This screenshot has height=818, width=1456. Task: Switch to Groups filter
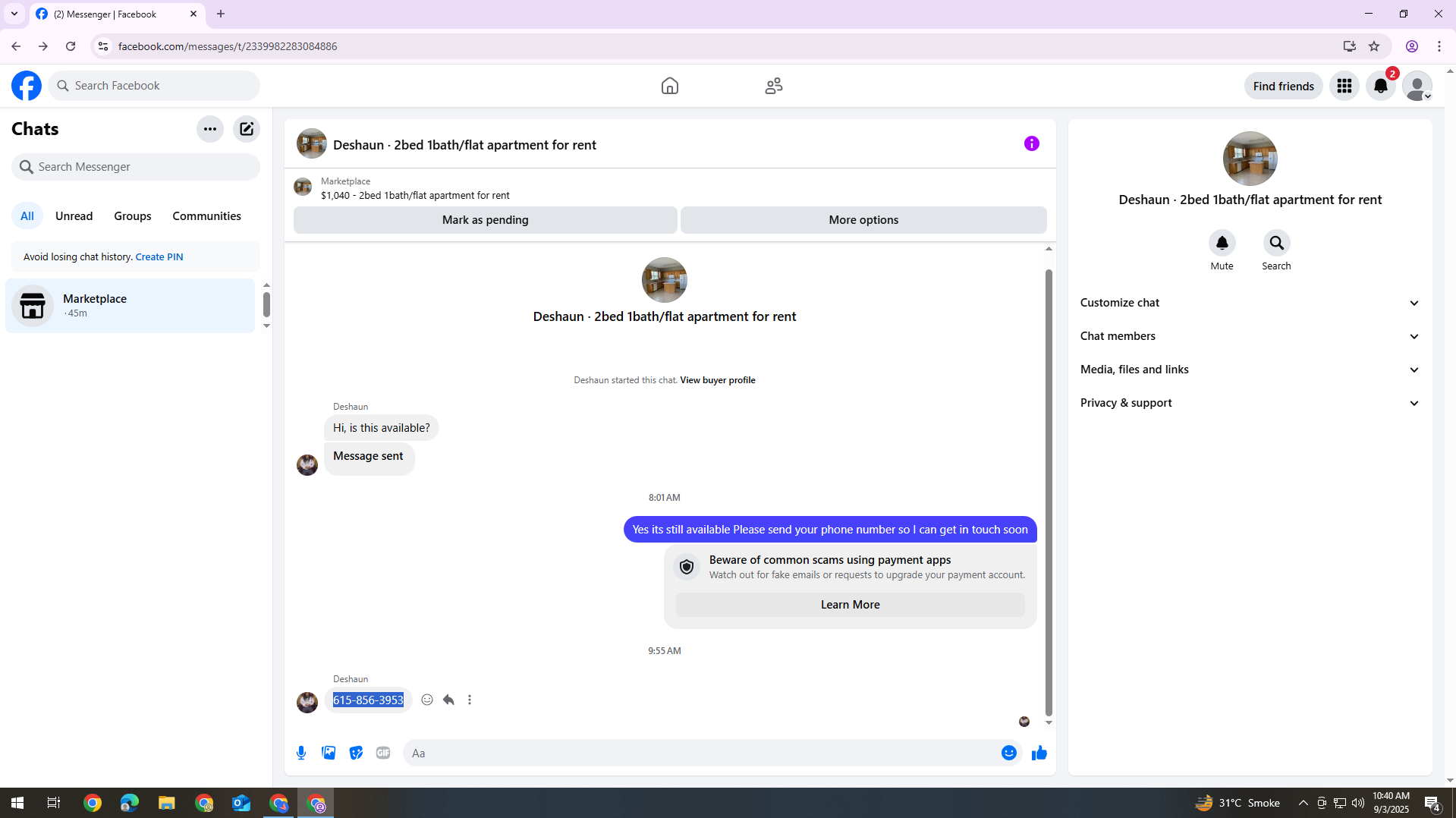(x=133, y=216)
